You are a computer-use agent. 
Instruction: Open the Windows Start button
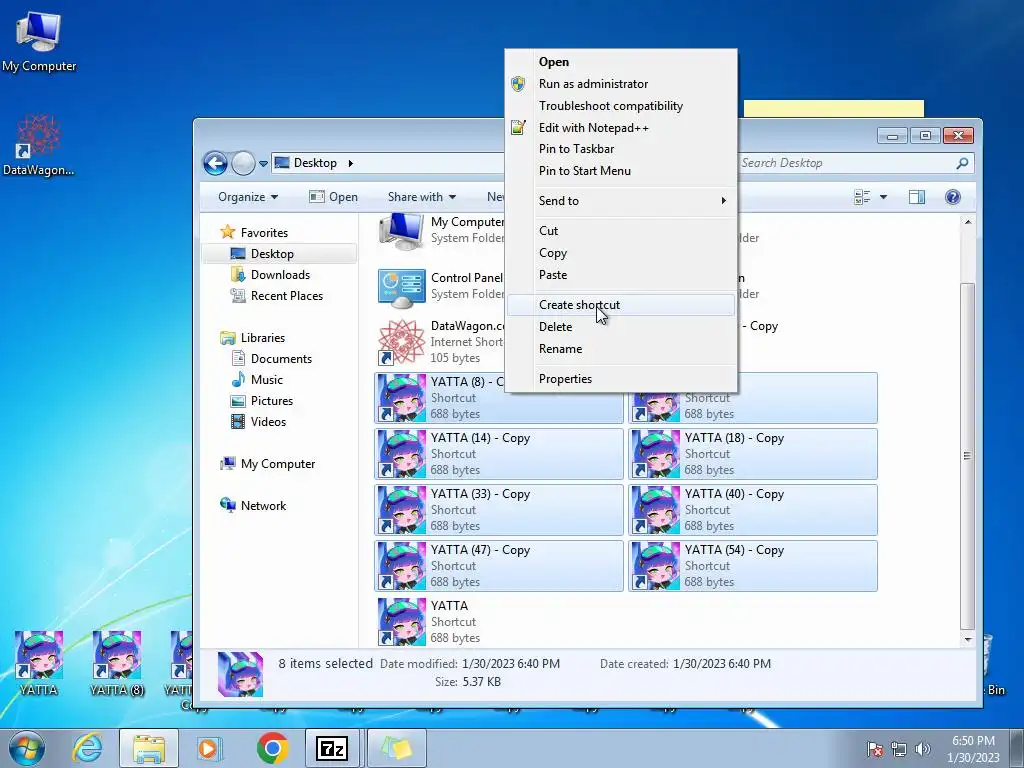(x=27, y=748)
